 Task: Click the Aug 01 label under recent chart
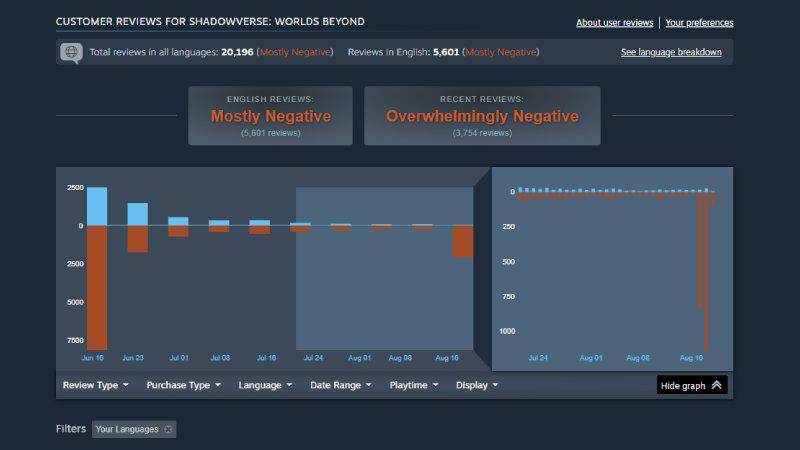tap(591, 358)
